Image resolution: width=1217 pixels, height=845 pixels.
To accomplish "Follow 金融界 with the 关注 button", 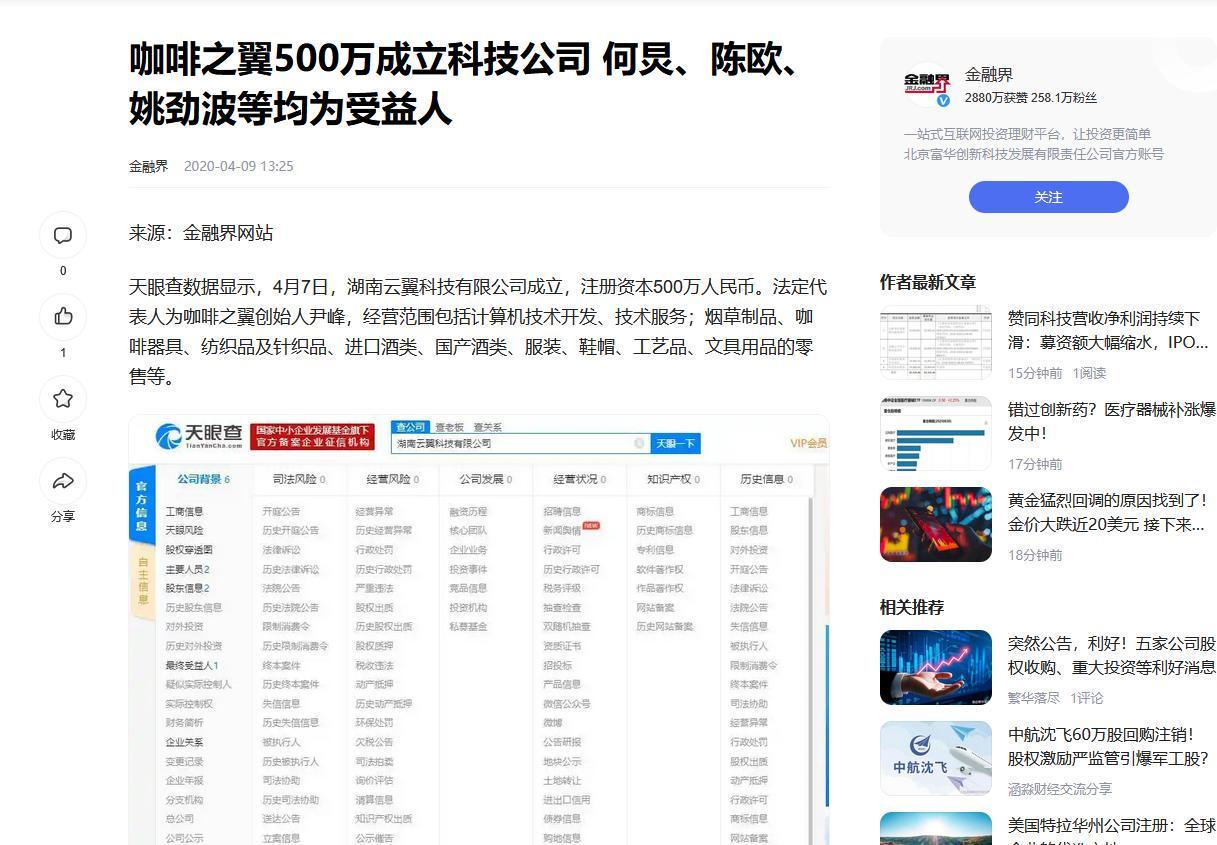I will [1048, 197].
